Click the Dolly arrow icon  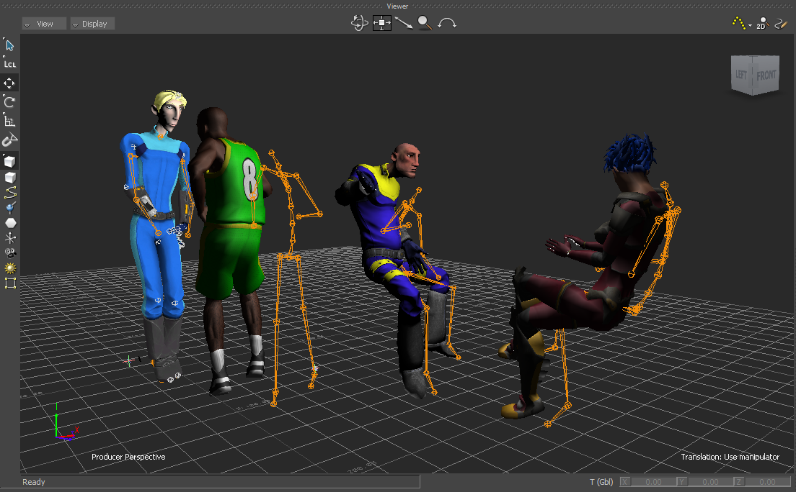click(404, 22)
